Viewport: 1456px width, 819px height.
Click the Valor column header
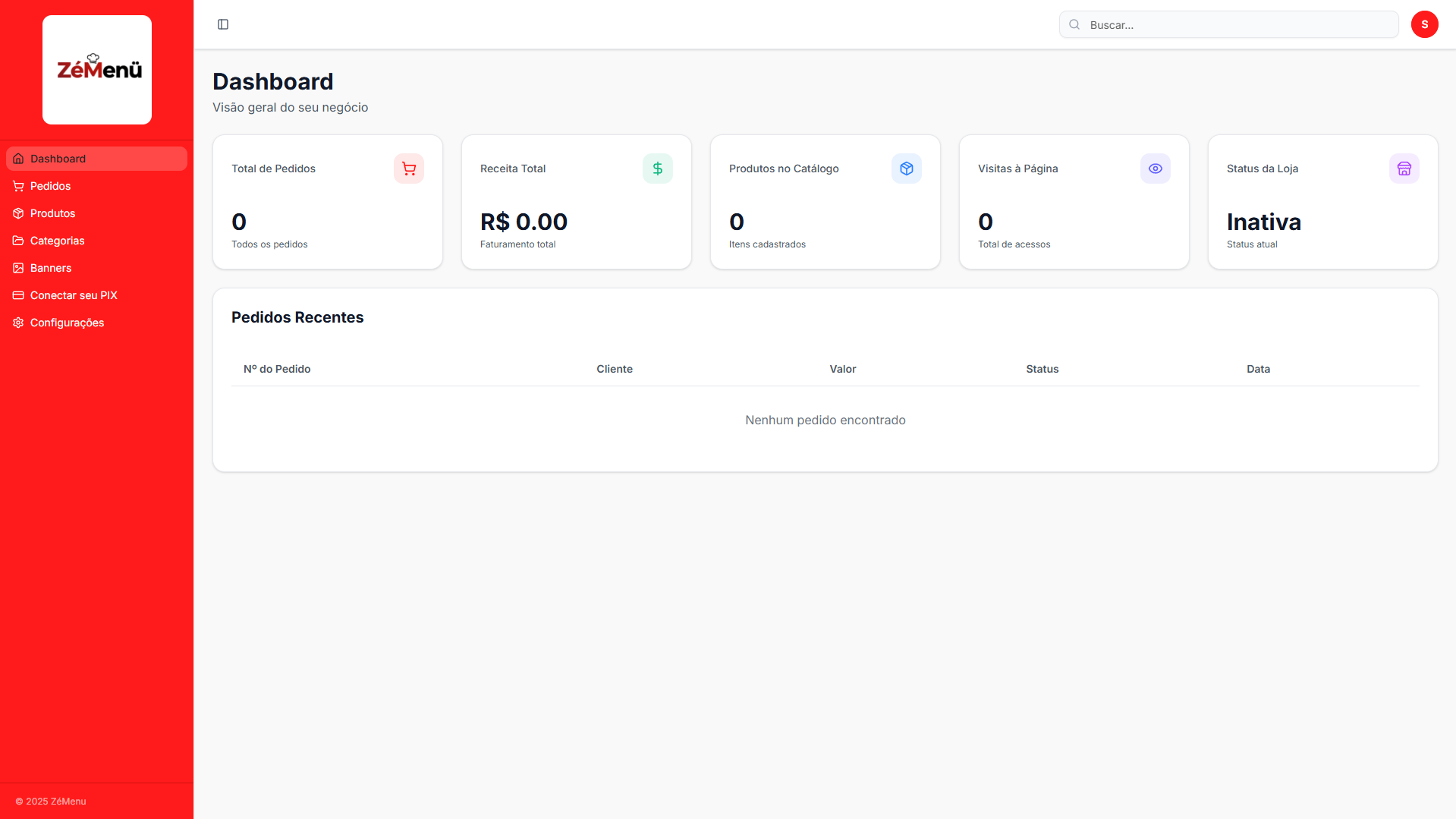coord(842,369)
